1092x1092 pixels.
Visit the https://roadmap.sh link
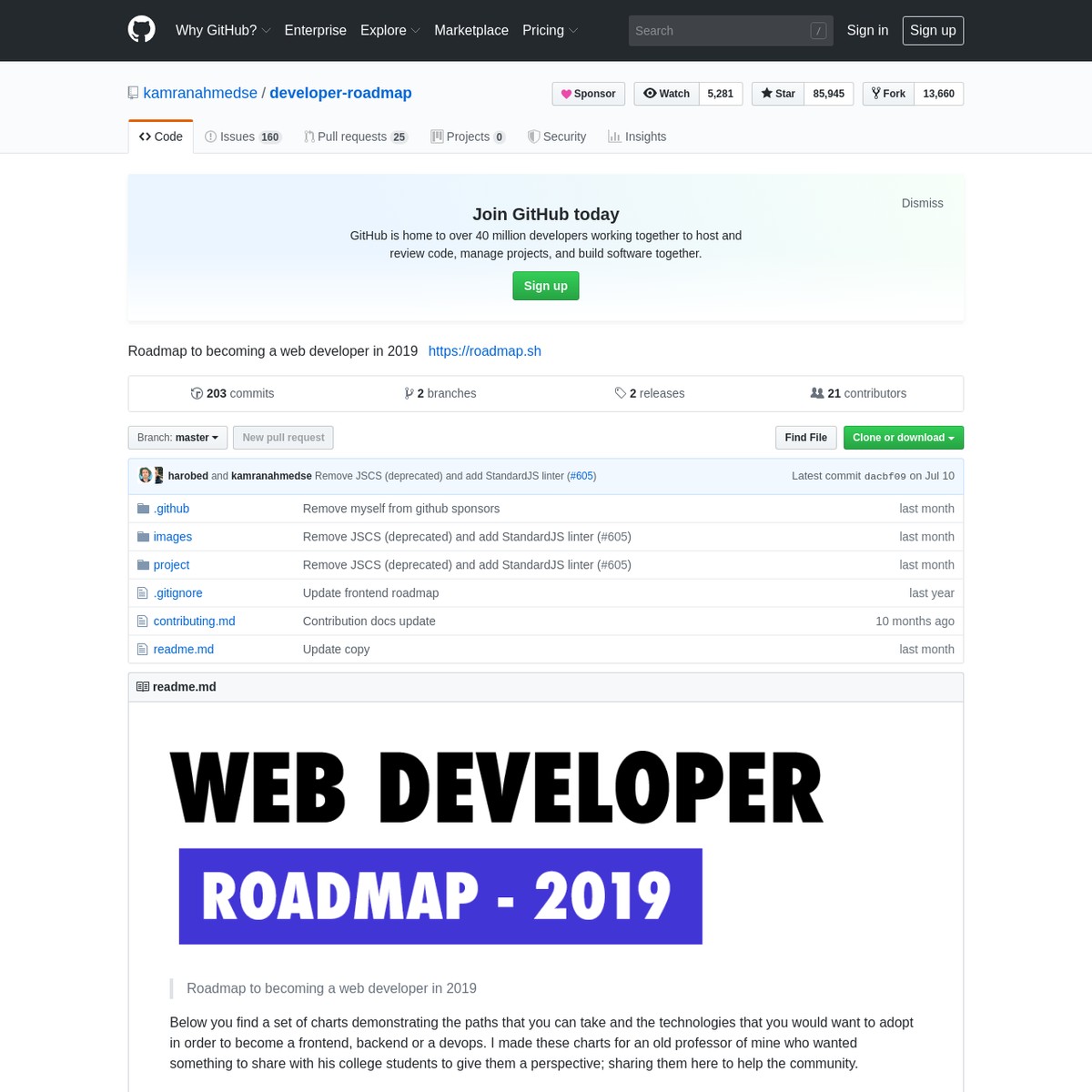(x=484, y=350)
